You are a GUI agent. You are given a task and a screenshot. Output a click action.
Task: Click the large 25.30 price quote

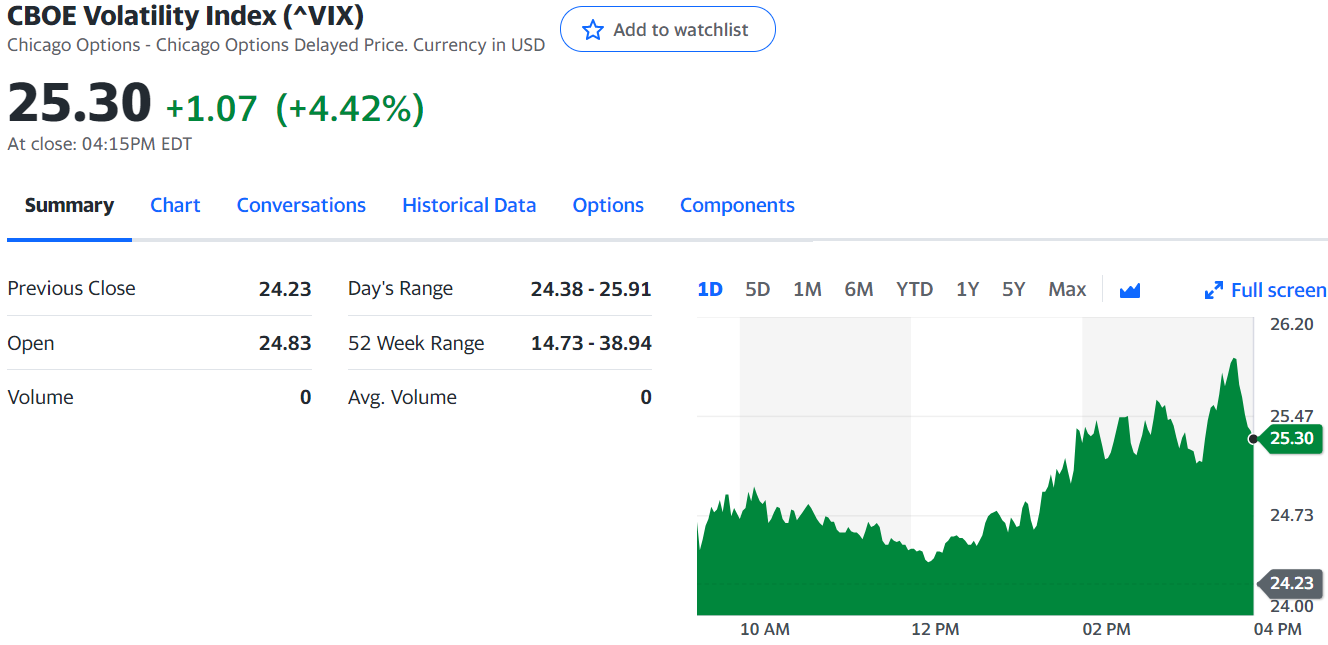pyautogui.click(x=80, y=103)
